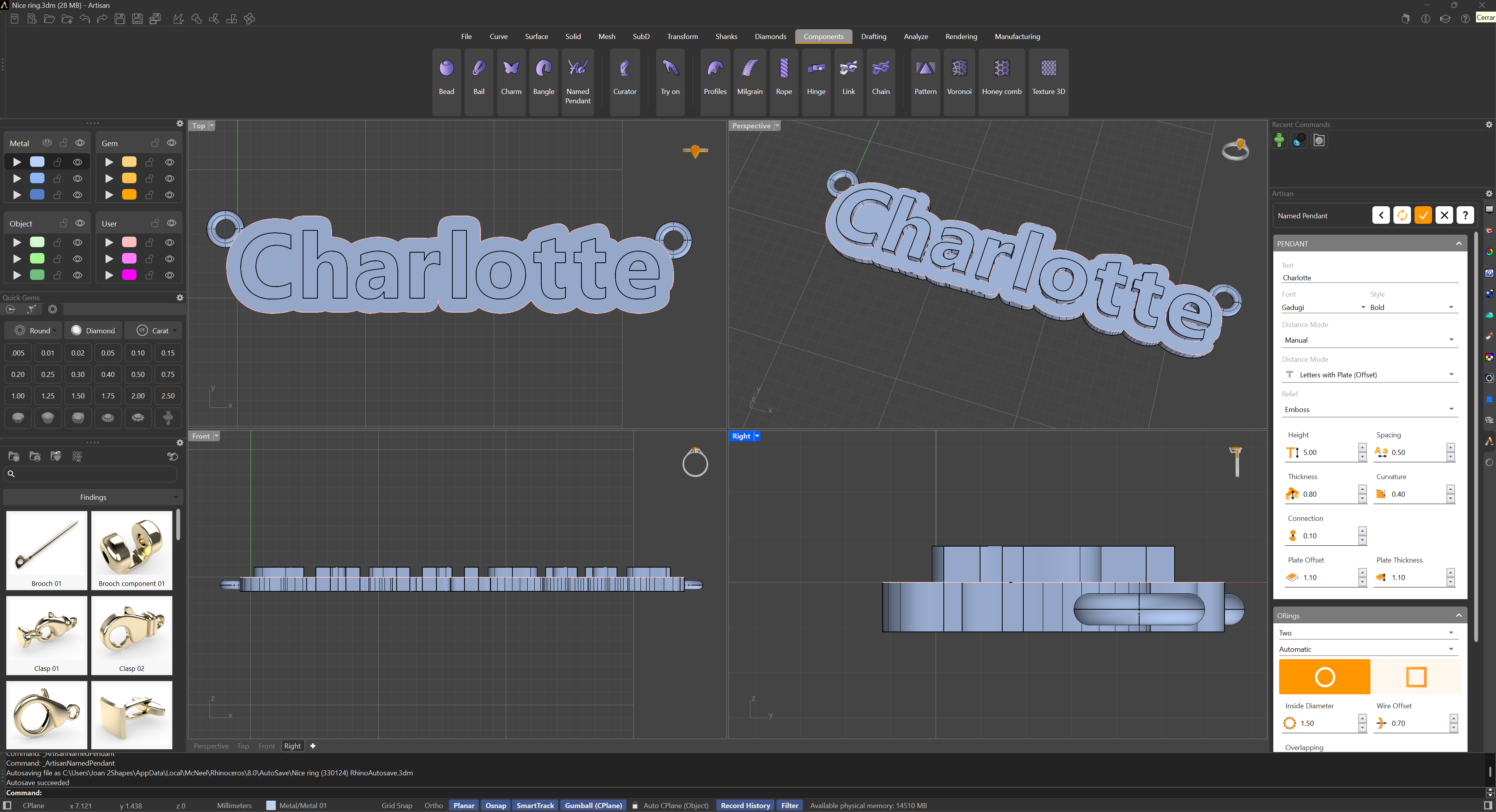Open the Manufacturing ribbon tab
This screenshot has width=1496, height=812.
pos(1017,37)
